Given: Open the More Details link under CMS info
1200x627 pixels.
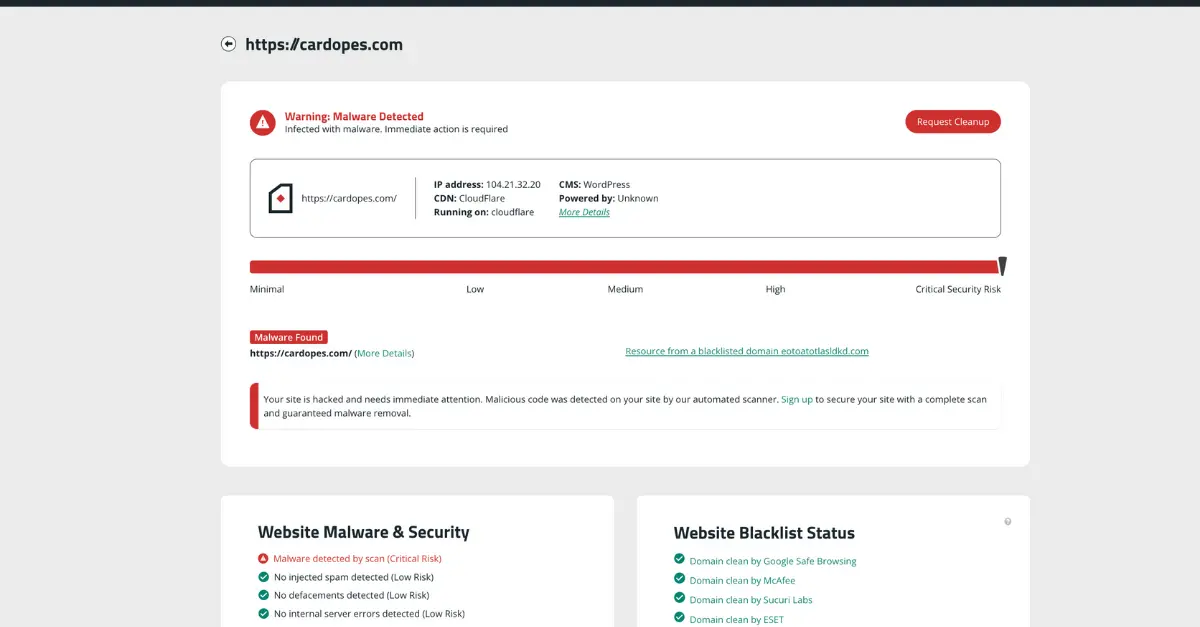Looking at the screenshot, I should click(x=584, y=212).
